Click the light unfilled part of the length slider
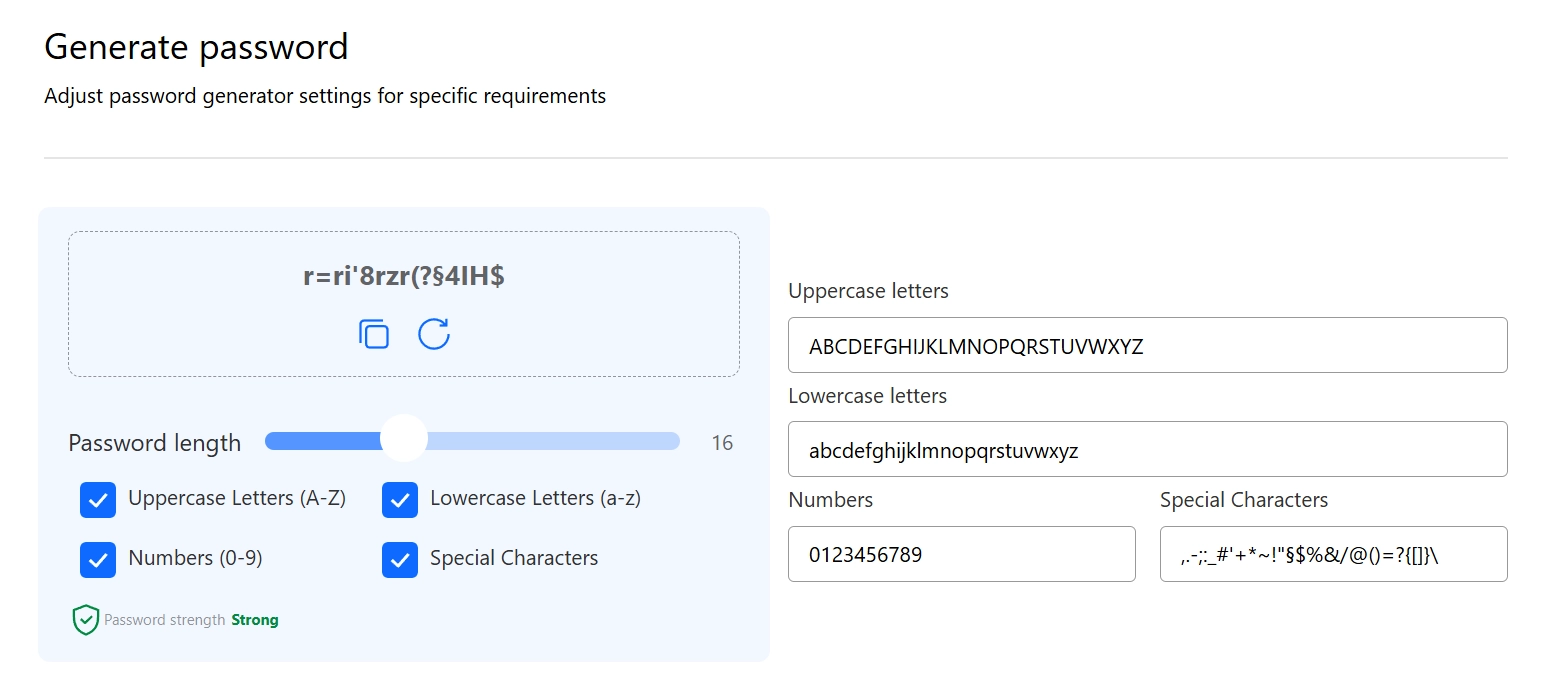This screenshot has height=699, width=1545. pos(553,441)
